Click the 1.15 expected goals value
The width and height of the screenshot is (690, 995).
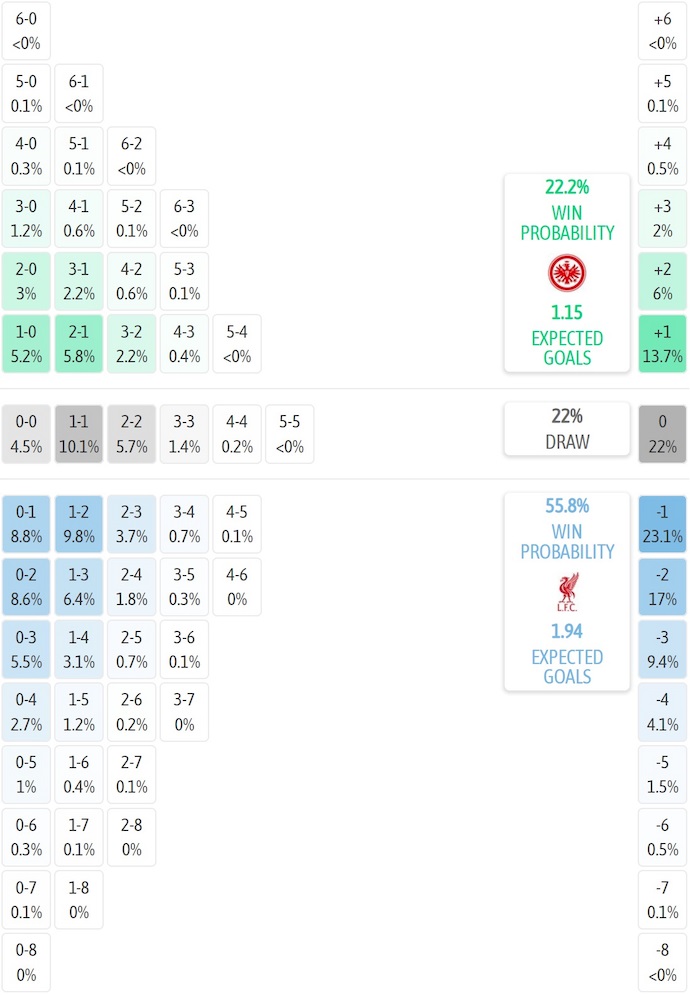coord(567,312)
